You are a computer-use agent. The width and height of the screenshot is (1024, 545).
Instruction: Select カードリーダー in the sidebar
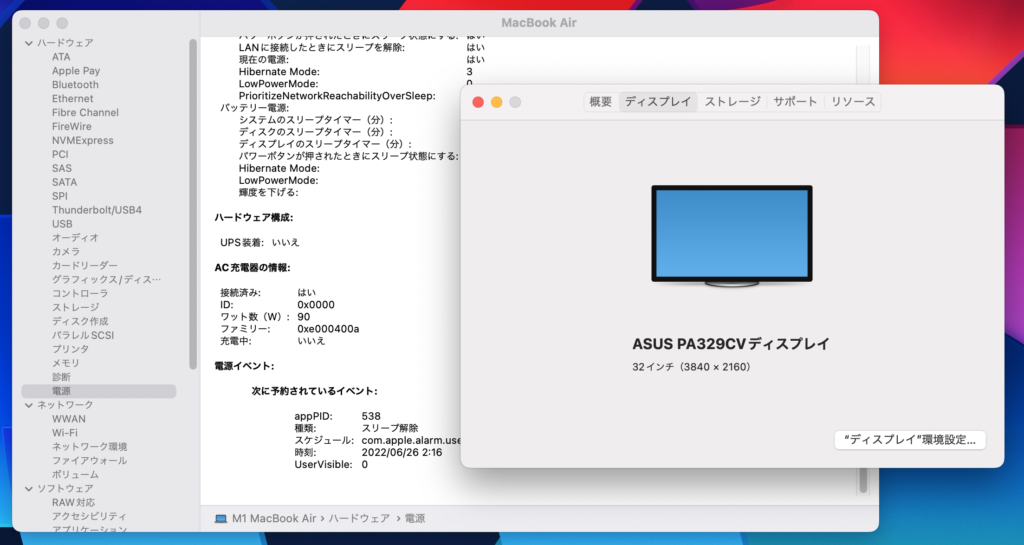tap(85, 266)
